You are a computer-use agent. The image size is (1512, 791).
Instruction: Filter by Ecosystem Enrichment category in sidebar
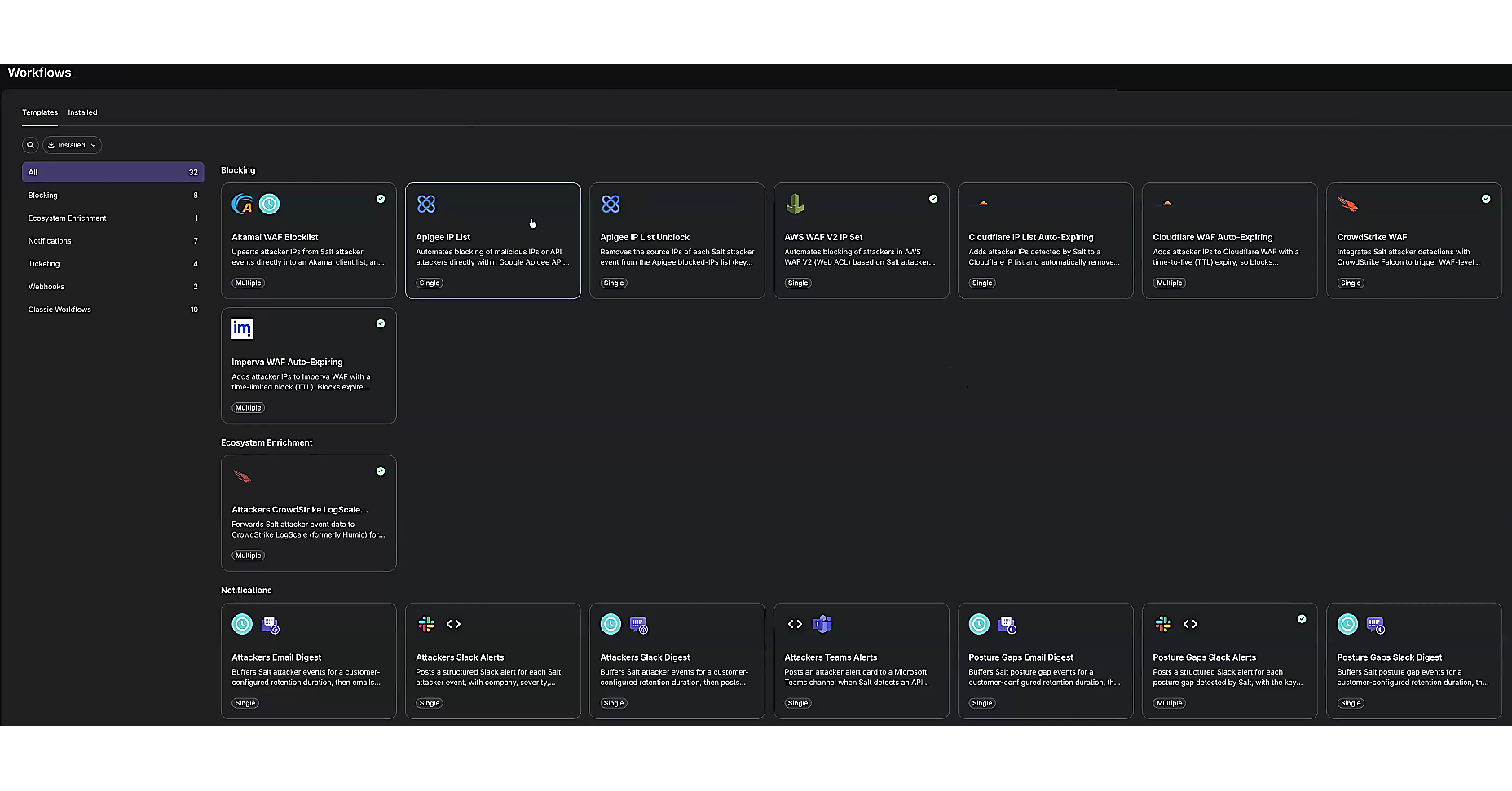pos(113,218)
